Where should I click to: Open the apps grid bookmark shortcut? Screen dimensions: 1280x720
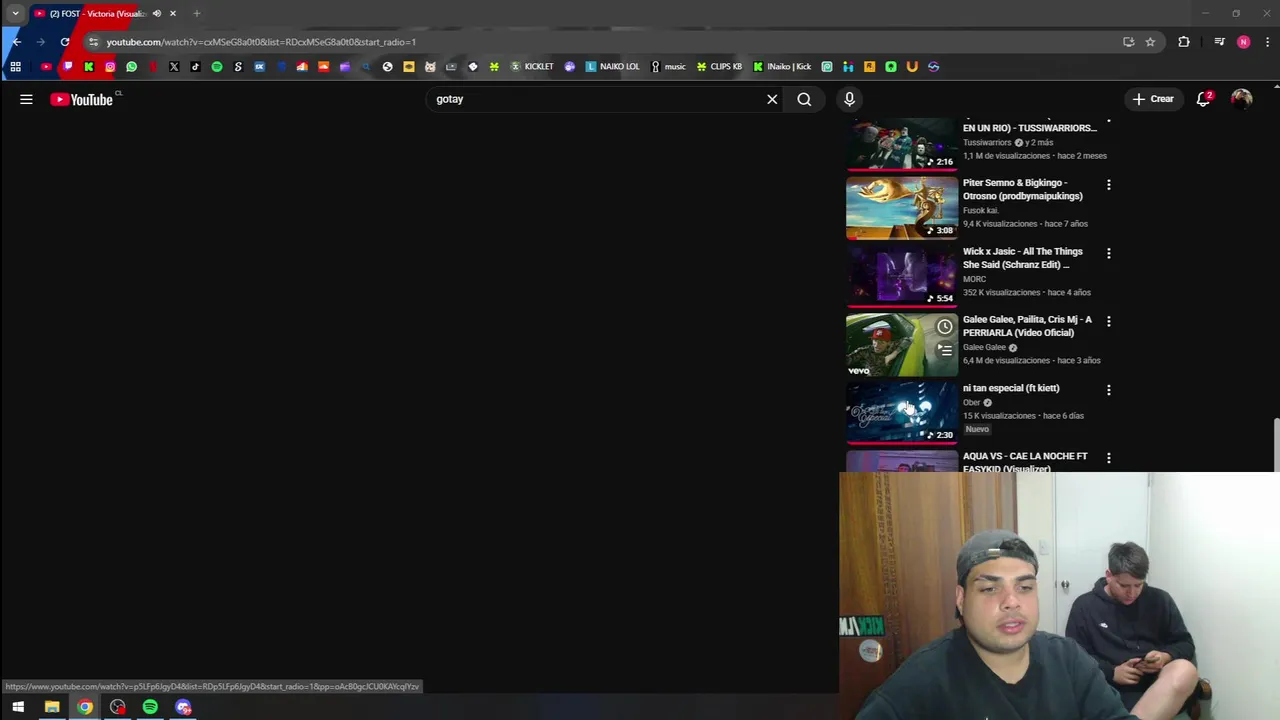coord(15,67)
